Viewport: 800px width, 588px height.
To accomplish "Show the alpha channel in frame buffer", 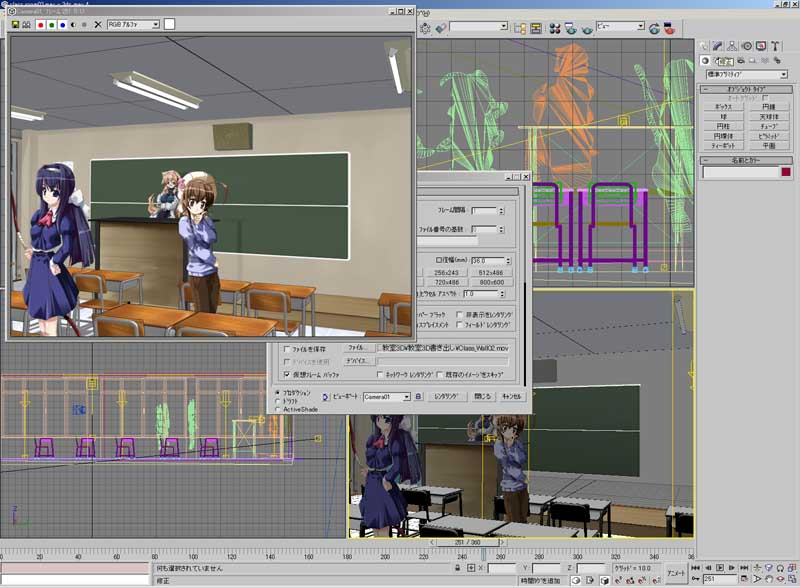I will tap(73, 24).
